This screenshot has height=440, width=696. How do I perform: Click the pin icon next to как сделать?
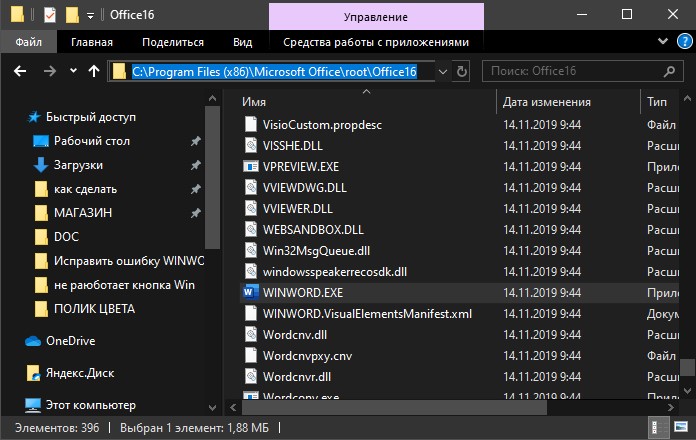point(195,189)
